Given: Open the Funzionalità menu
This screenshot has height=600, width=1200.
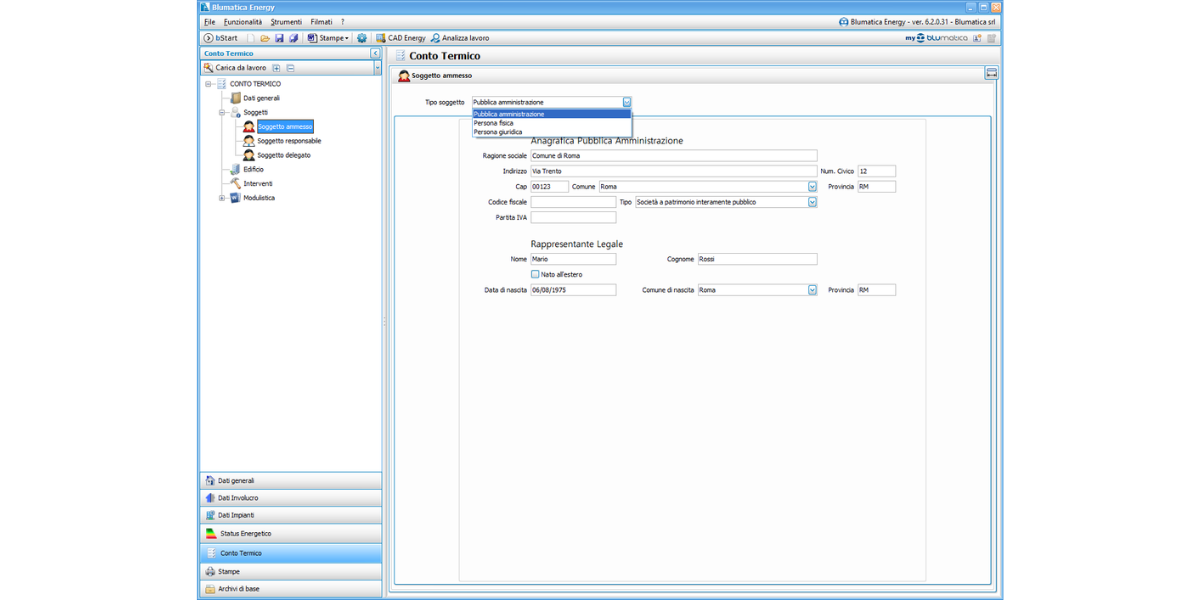Looking at the screenshot, I should (243, 22).
